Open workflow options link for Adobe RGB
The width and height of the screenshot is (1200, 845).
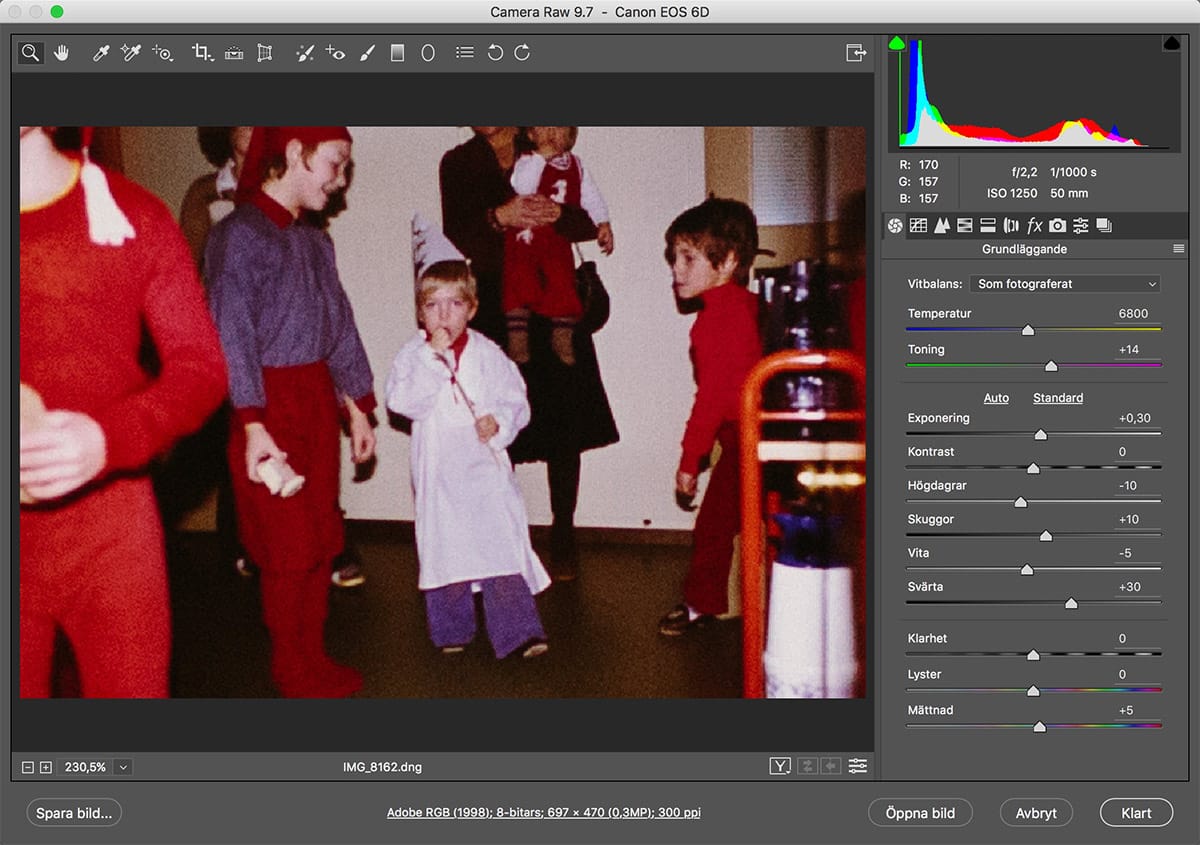point(543,813)
